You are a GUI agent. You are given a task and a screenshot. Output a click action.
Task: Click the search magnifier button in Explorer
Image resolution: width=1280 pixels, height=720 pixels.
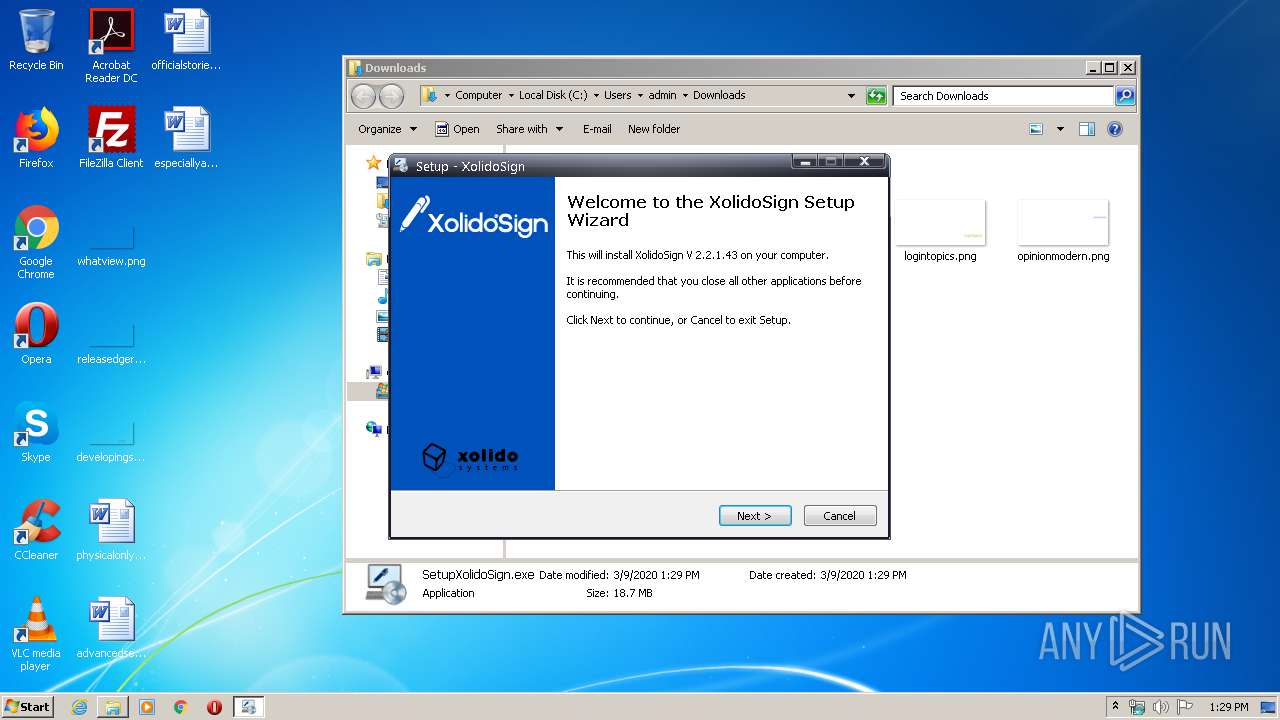pos(1125,96)
